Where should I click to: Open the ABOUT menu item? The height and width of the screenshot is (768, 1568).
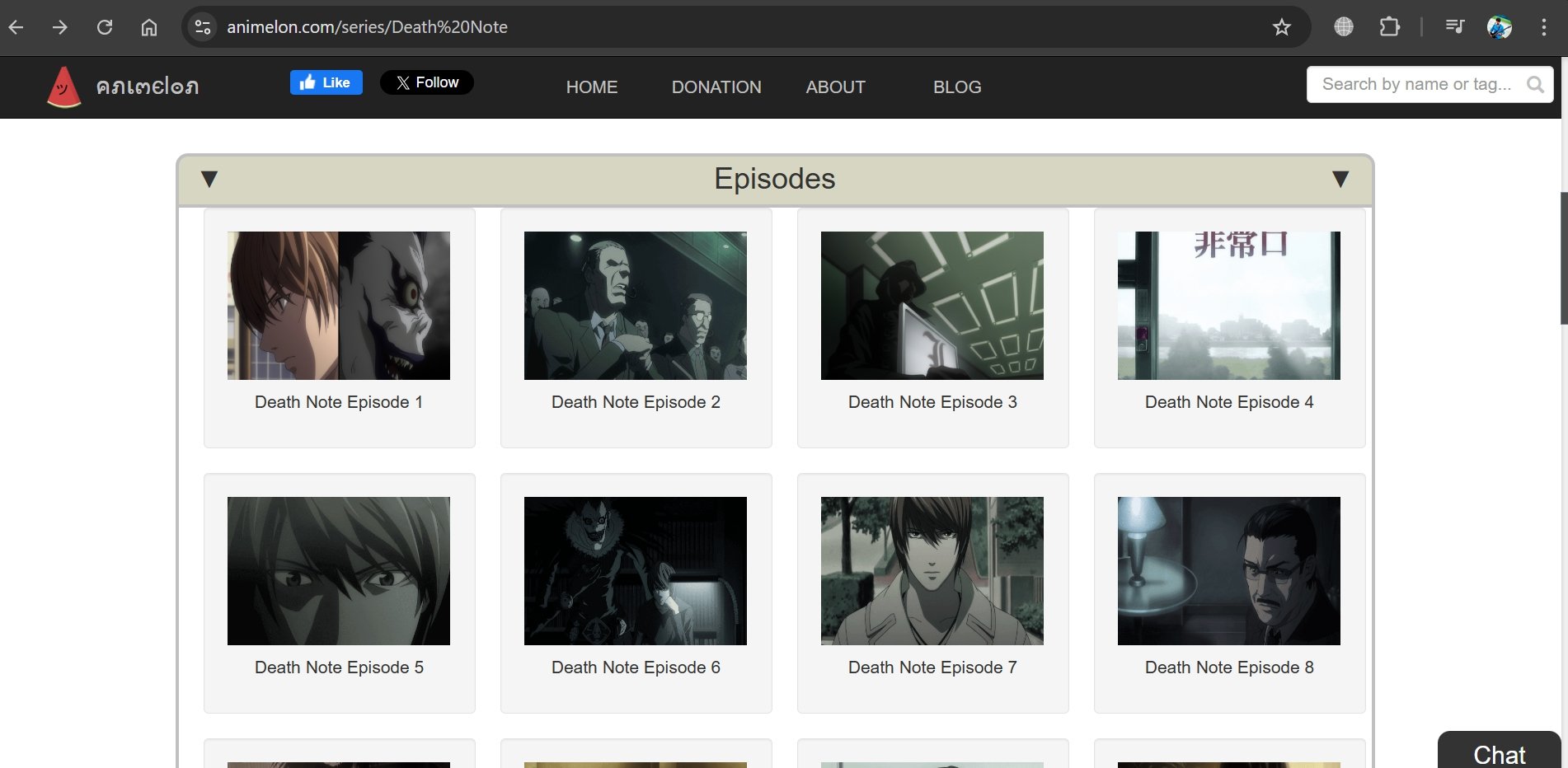click(x=836, y=87)
